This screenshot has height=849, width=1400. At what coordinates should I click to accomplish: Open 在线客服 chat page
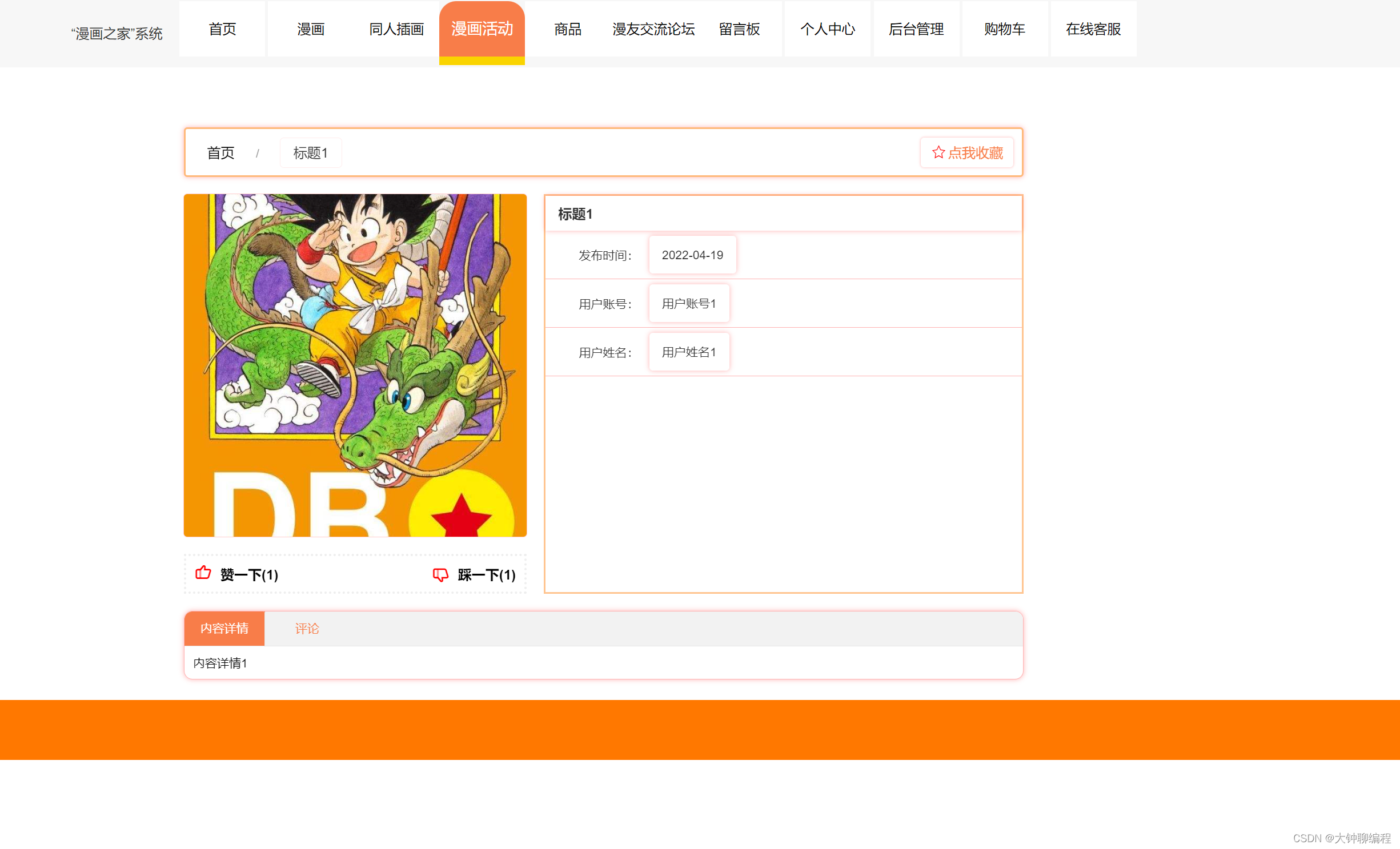pos(1093,29)
